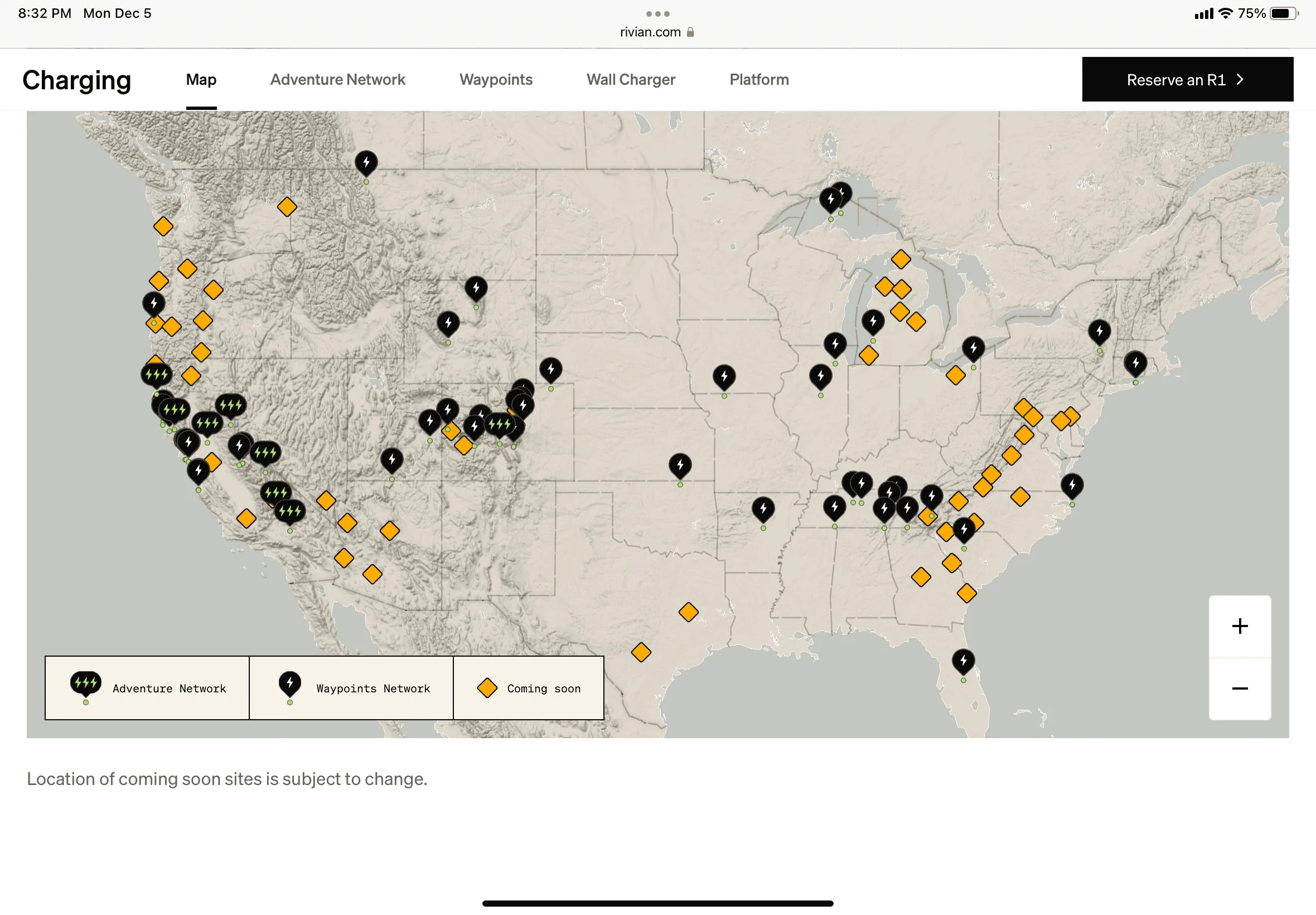Open the Wall Charger tab
The width and height of the screenshot is (1316, 915).
click(631, 80)
